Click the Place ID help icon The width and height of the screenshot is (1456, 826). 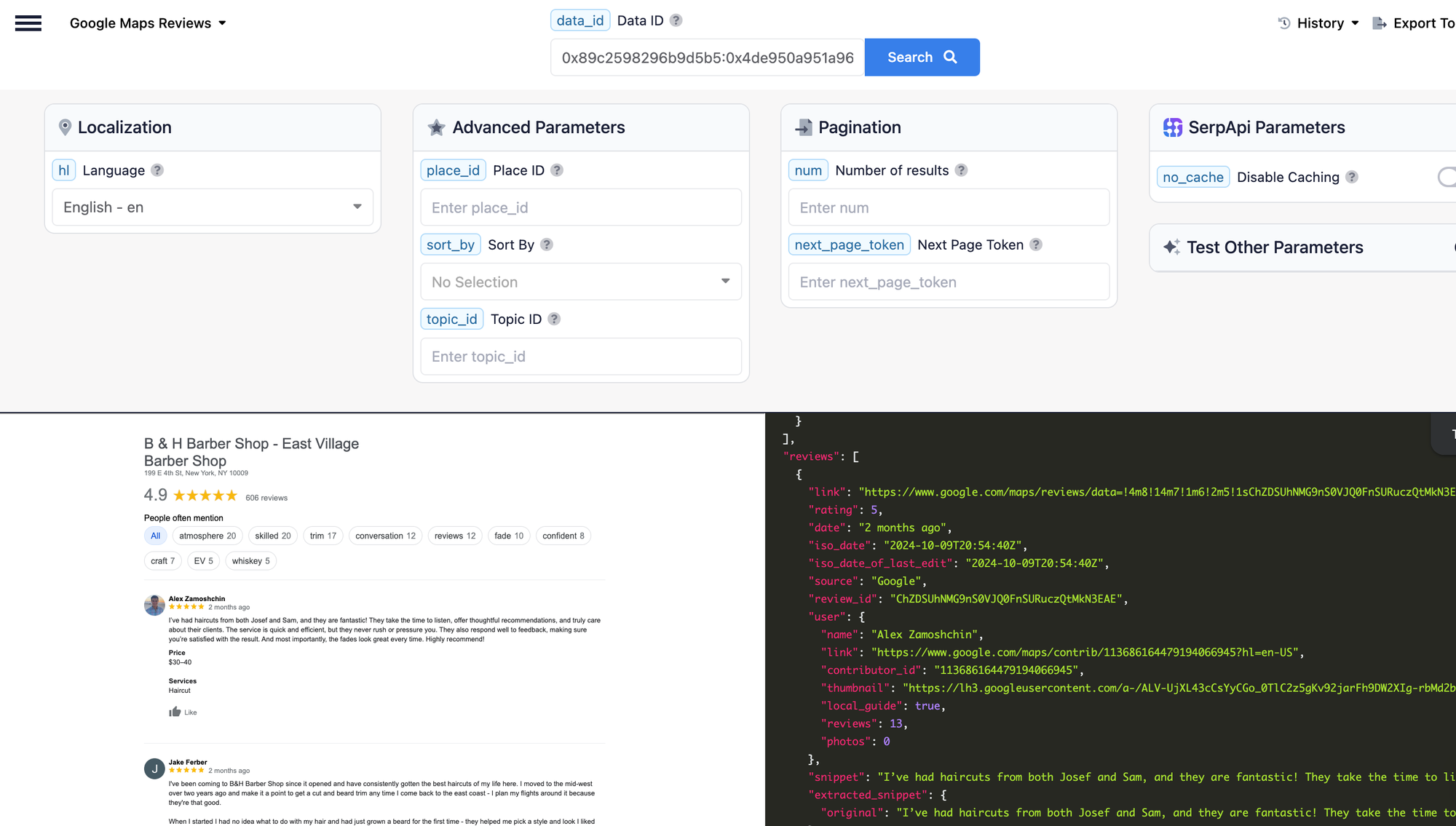557,170
